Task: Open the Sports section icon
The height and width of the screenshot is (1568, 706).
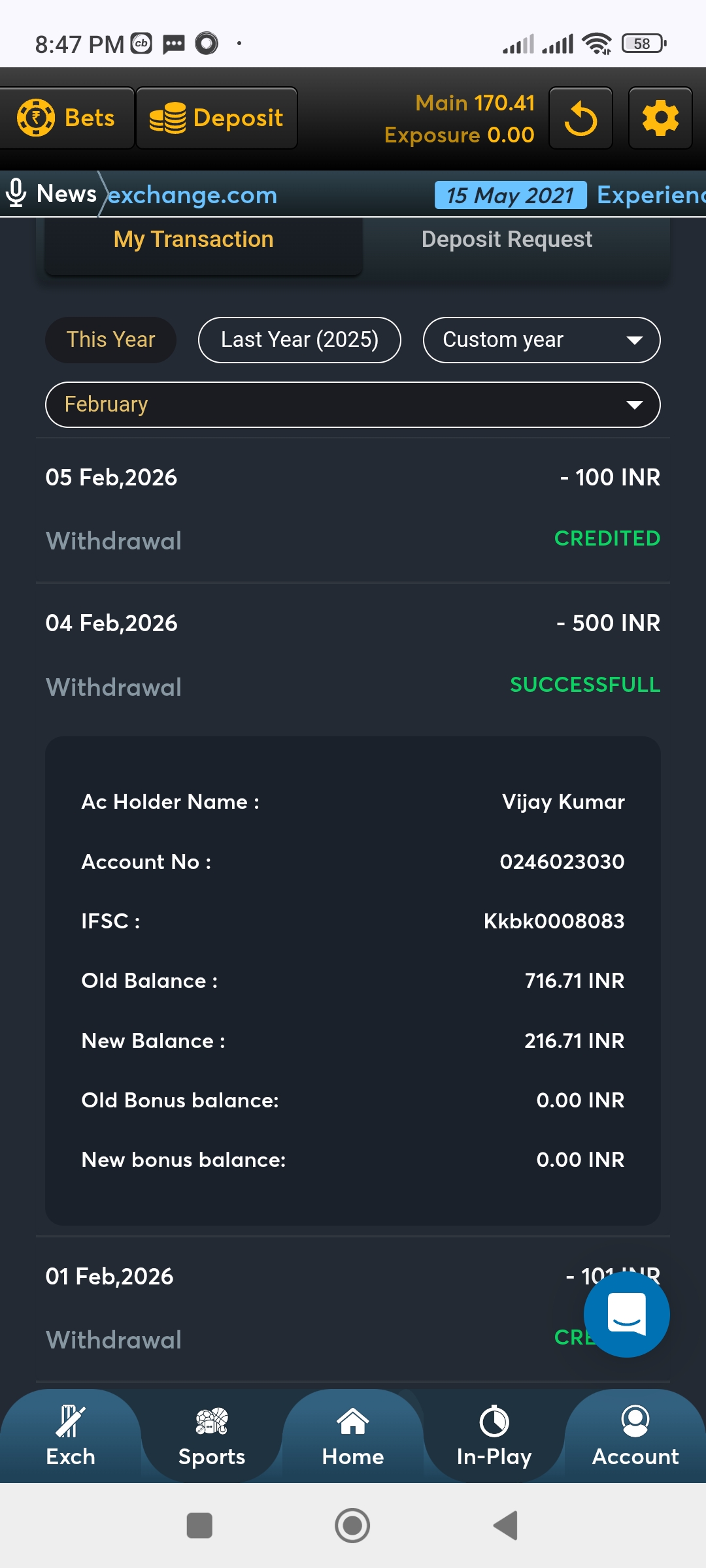Action: click(212, 1422)
